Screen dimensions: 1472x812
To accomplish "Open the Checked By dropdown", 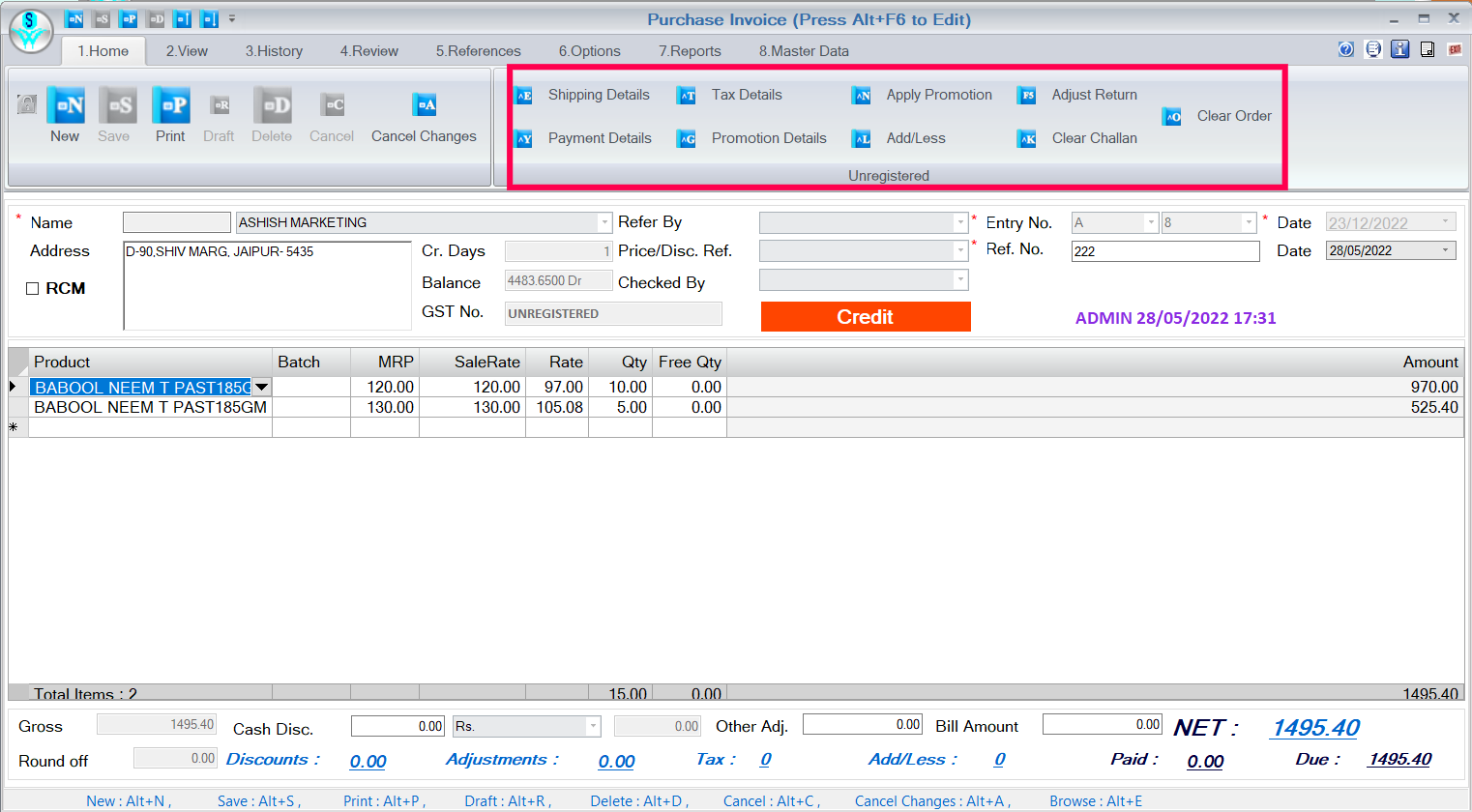I will [x=960, y=280].
